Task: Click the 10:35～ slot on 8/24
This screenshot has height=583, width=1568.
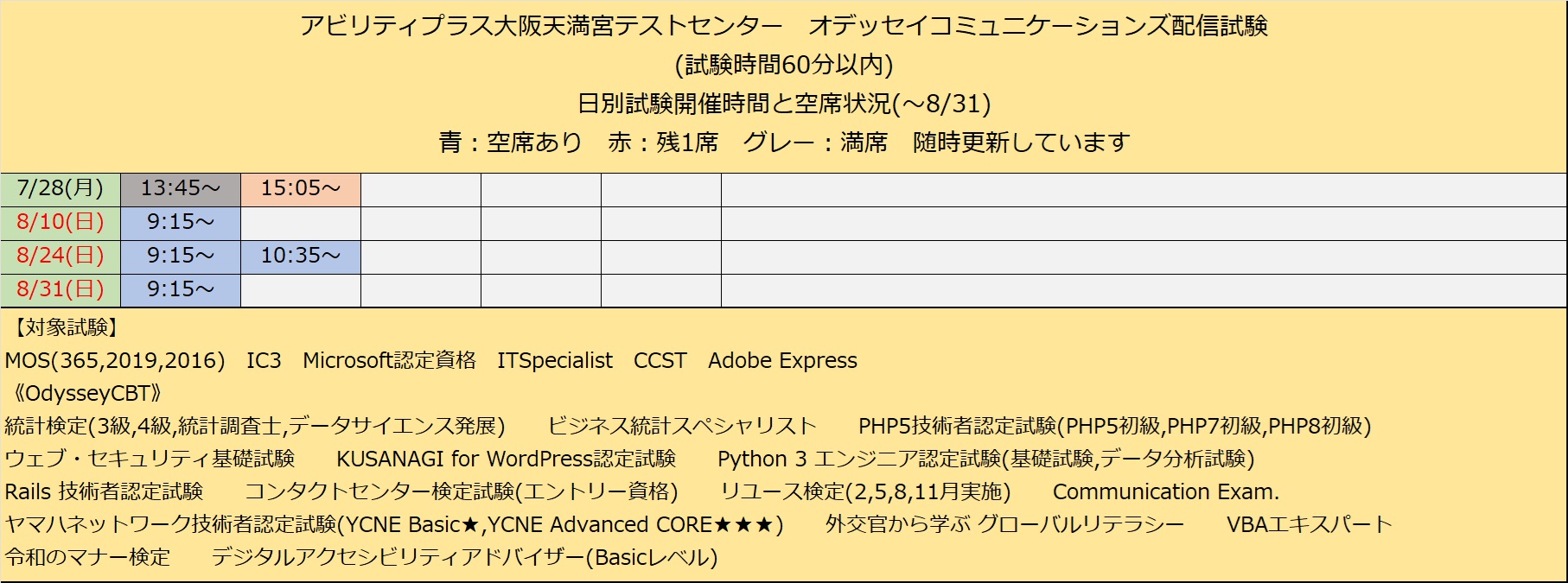Action: 301,257
